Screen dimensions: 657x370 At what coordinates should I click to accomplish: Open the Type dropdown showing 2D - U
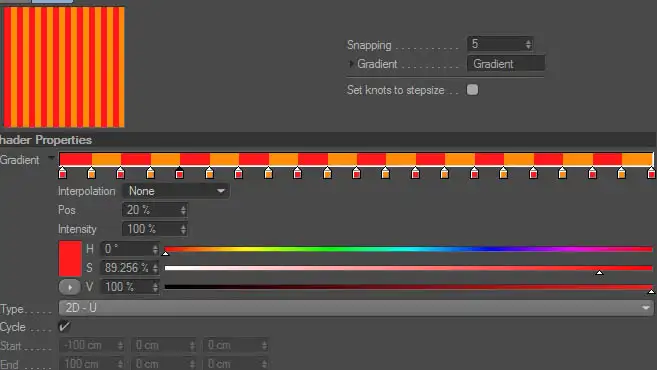coord(356,308)
